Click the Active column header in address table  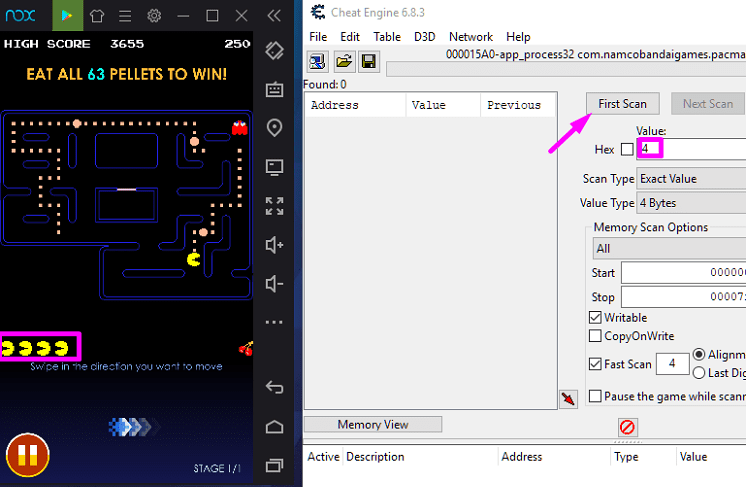323,457
